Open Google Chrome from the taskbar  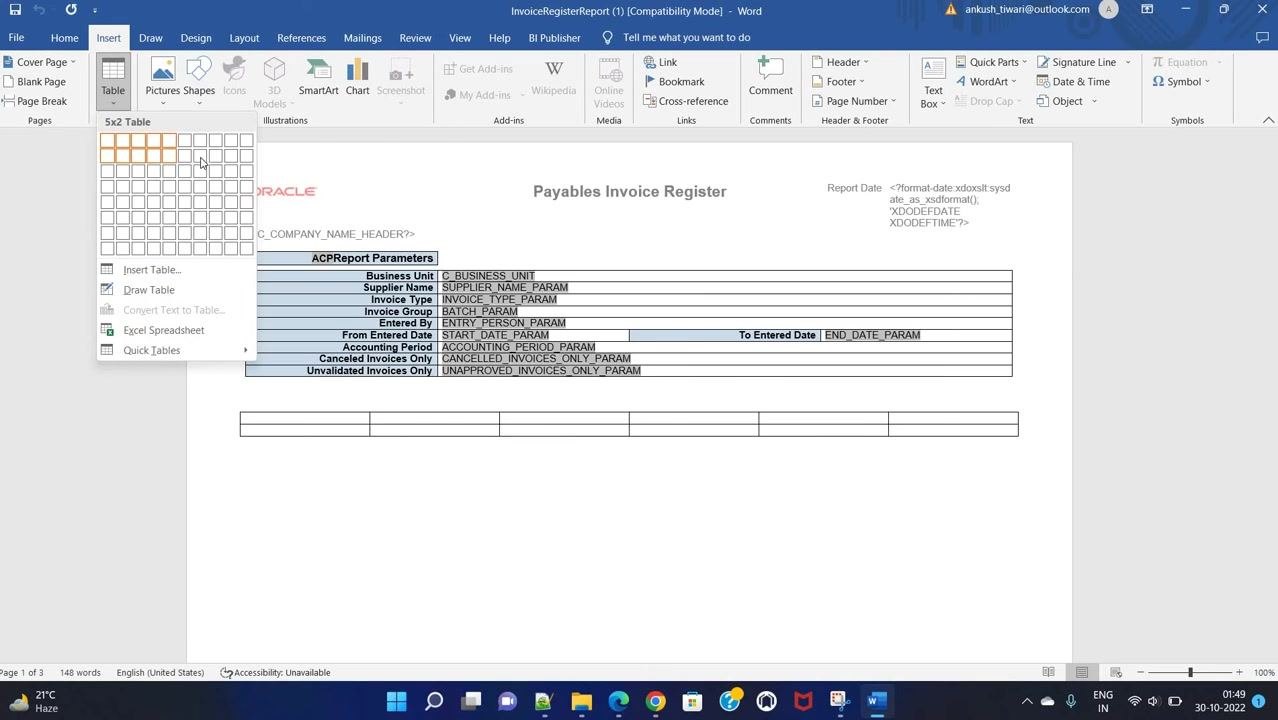coord(655,701)
